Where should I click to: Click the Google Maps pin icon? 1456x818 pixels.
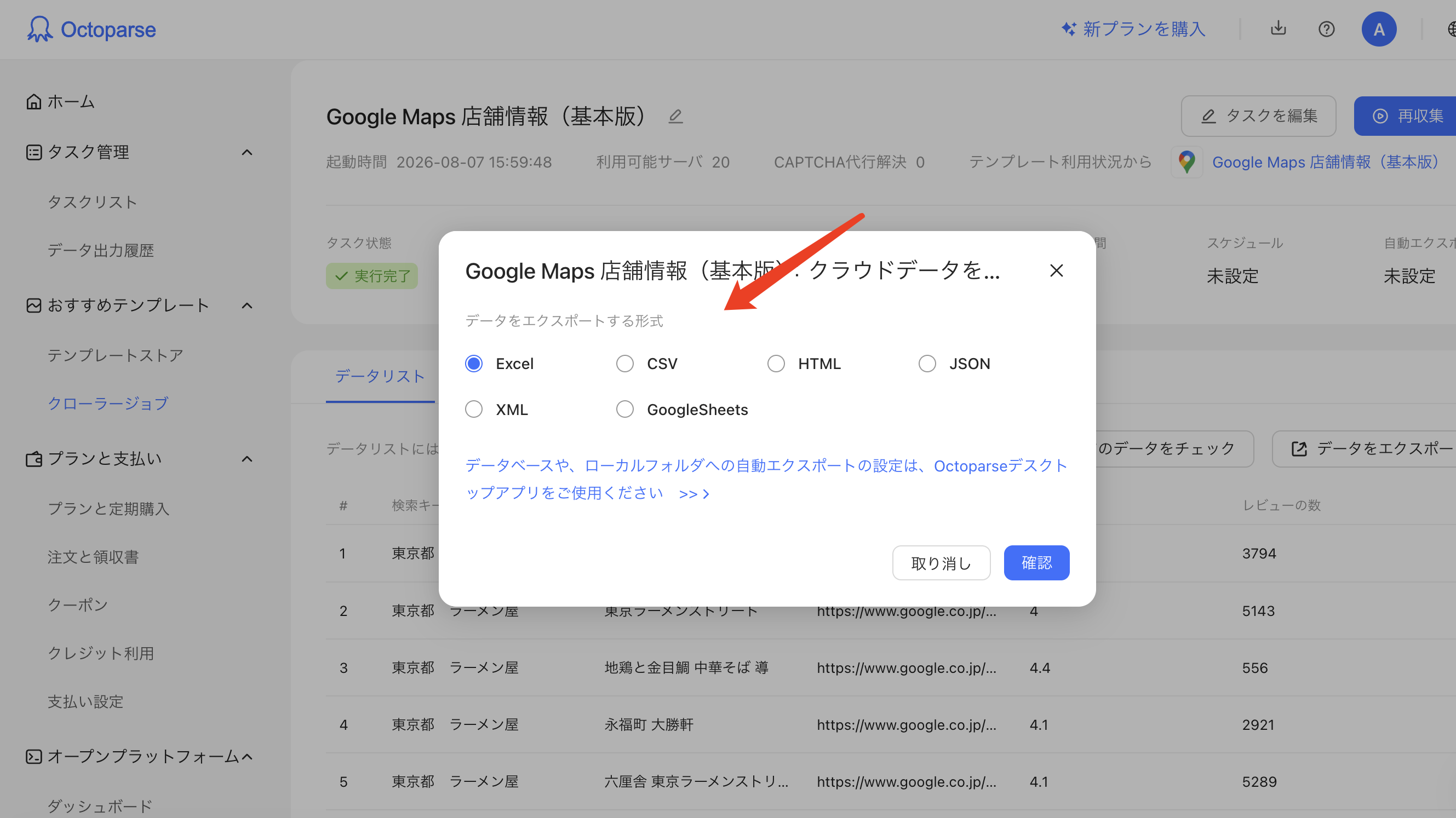1186,162
